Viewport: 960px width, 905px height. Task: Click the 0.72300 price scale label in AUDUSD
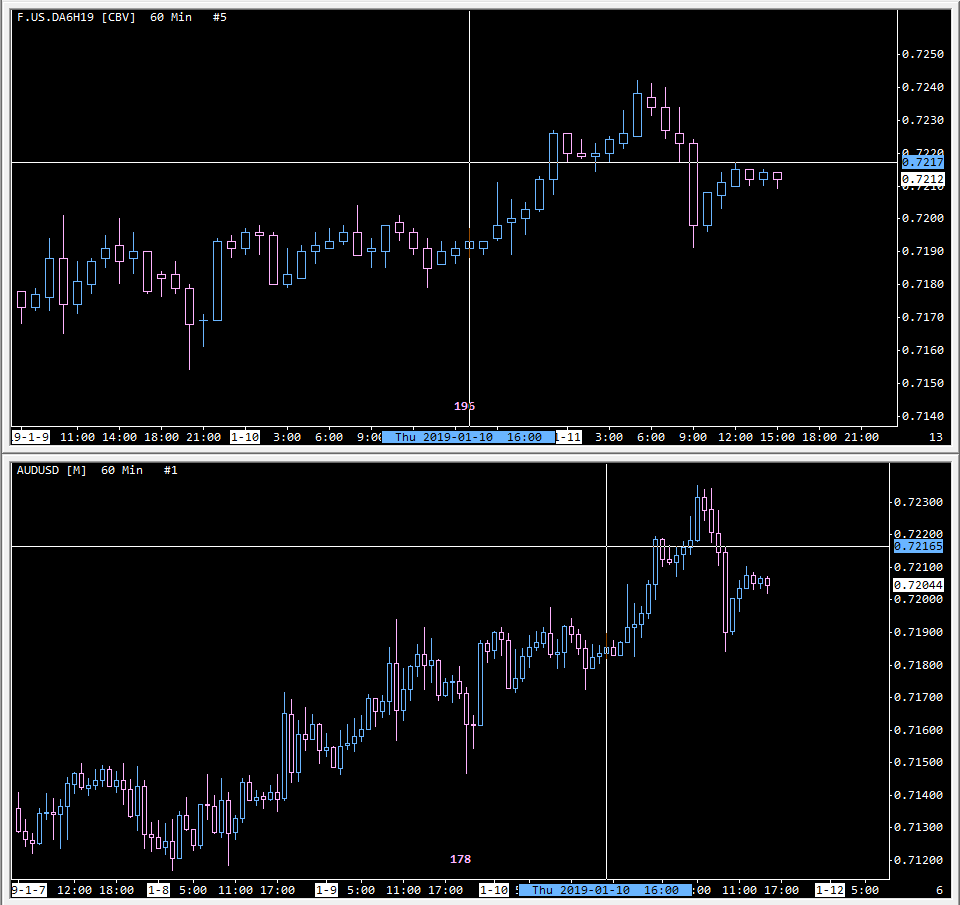coord(918,502)
